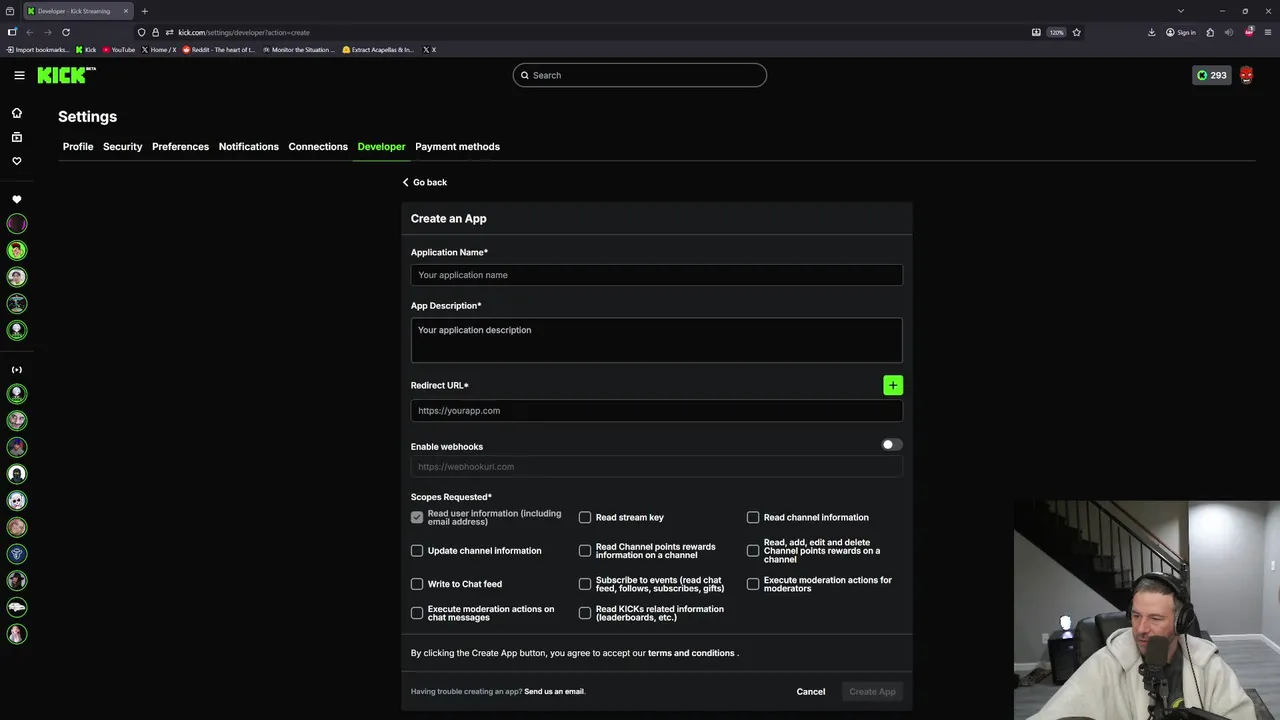Go back using the chevron link
The image size is (1280, 720).
click(x=425, y=182)
